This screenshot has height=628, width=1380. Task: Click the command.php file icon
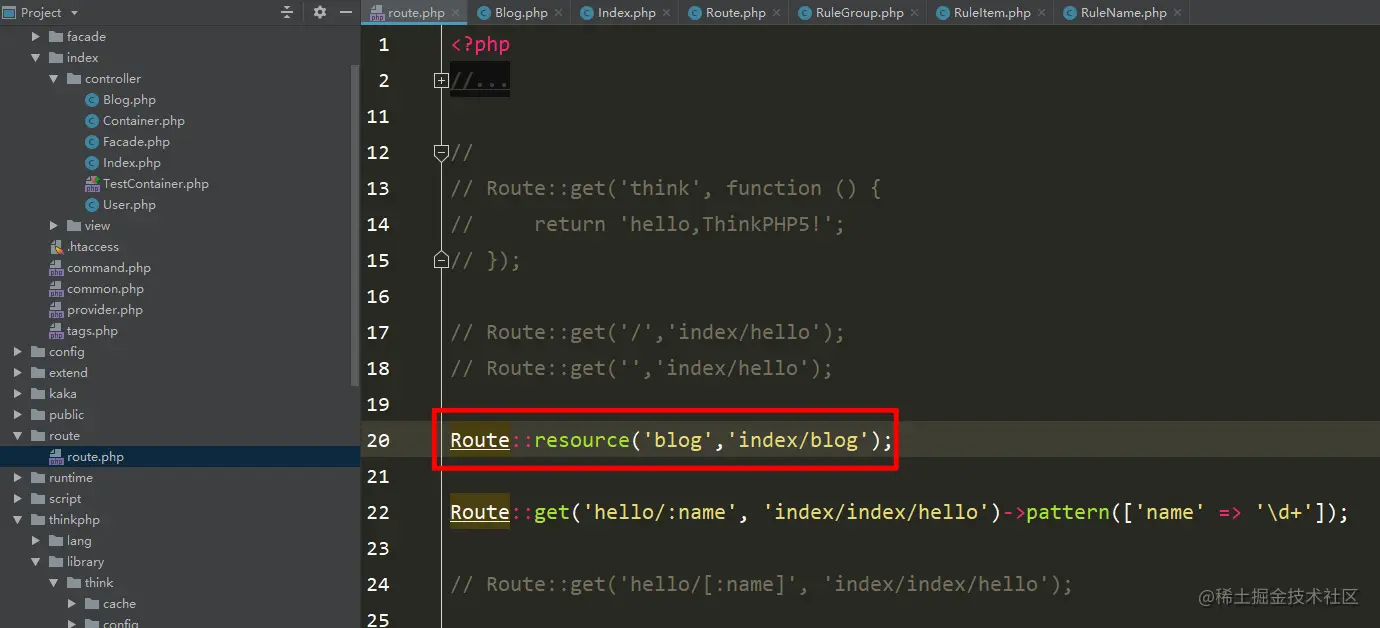point(56,267)
